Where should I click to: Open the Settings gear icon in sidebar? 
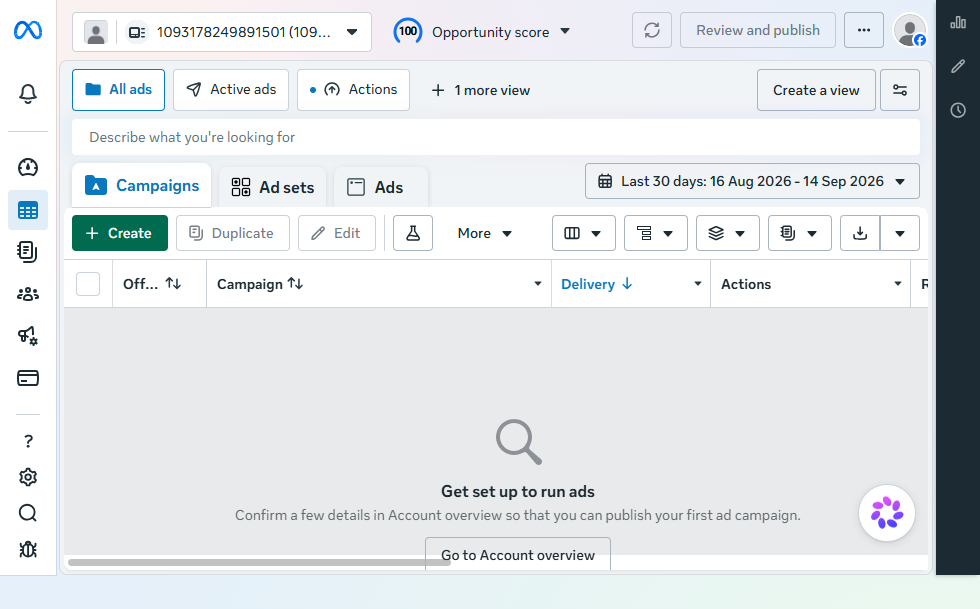pyautogui.click(x=28, y=477)
